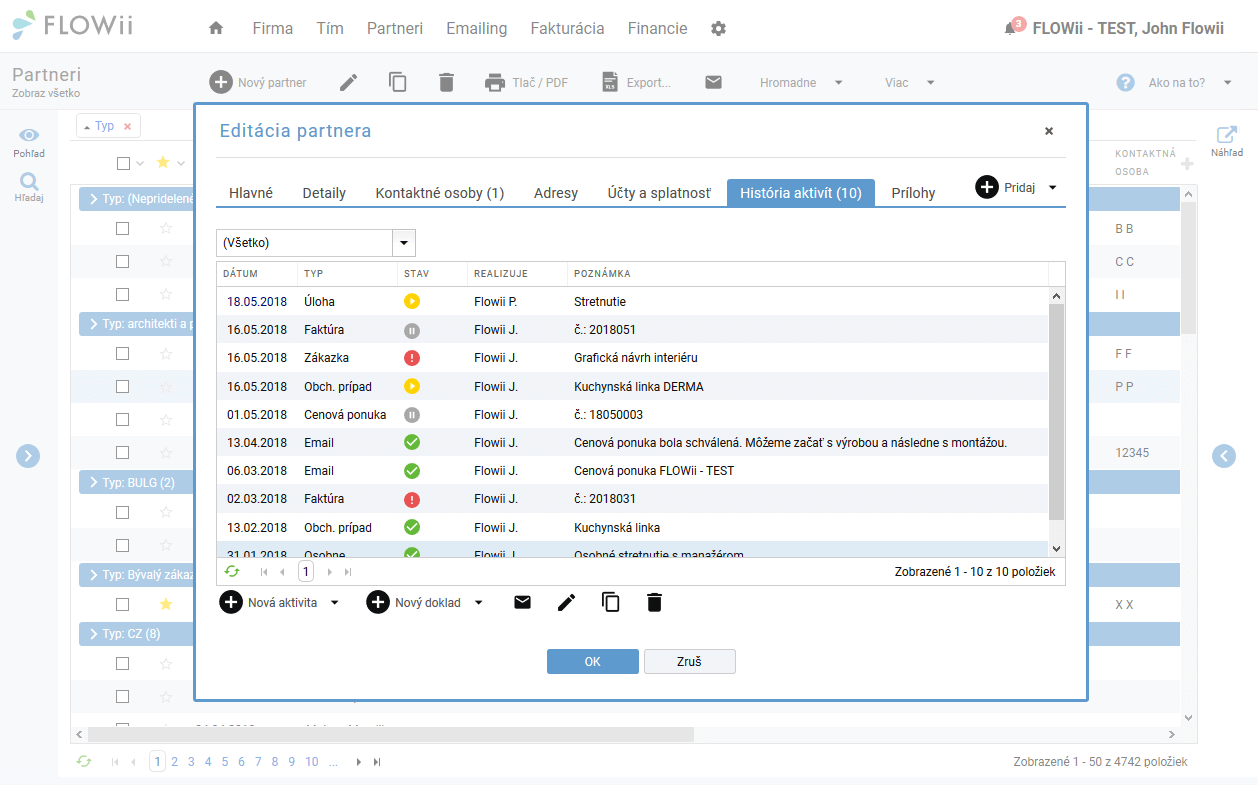
Task: Refresh the activity history list
Action: pyautogui.click(x=232, y=571)
